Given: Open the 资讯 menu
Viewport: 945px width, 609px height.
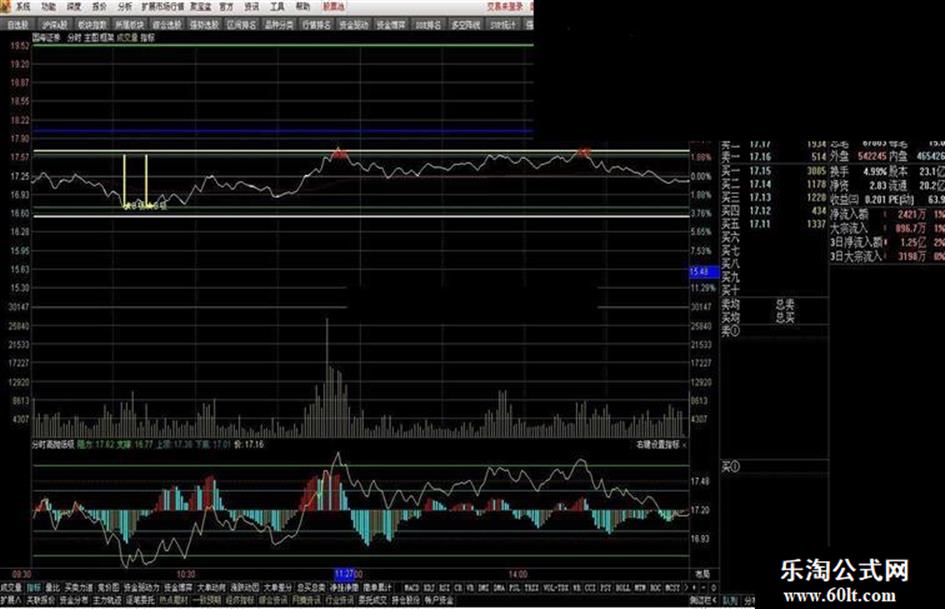Looking at the screenshot, I should tap(251, 7).
